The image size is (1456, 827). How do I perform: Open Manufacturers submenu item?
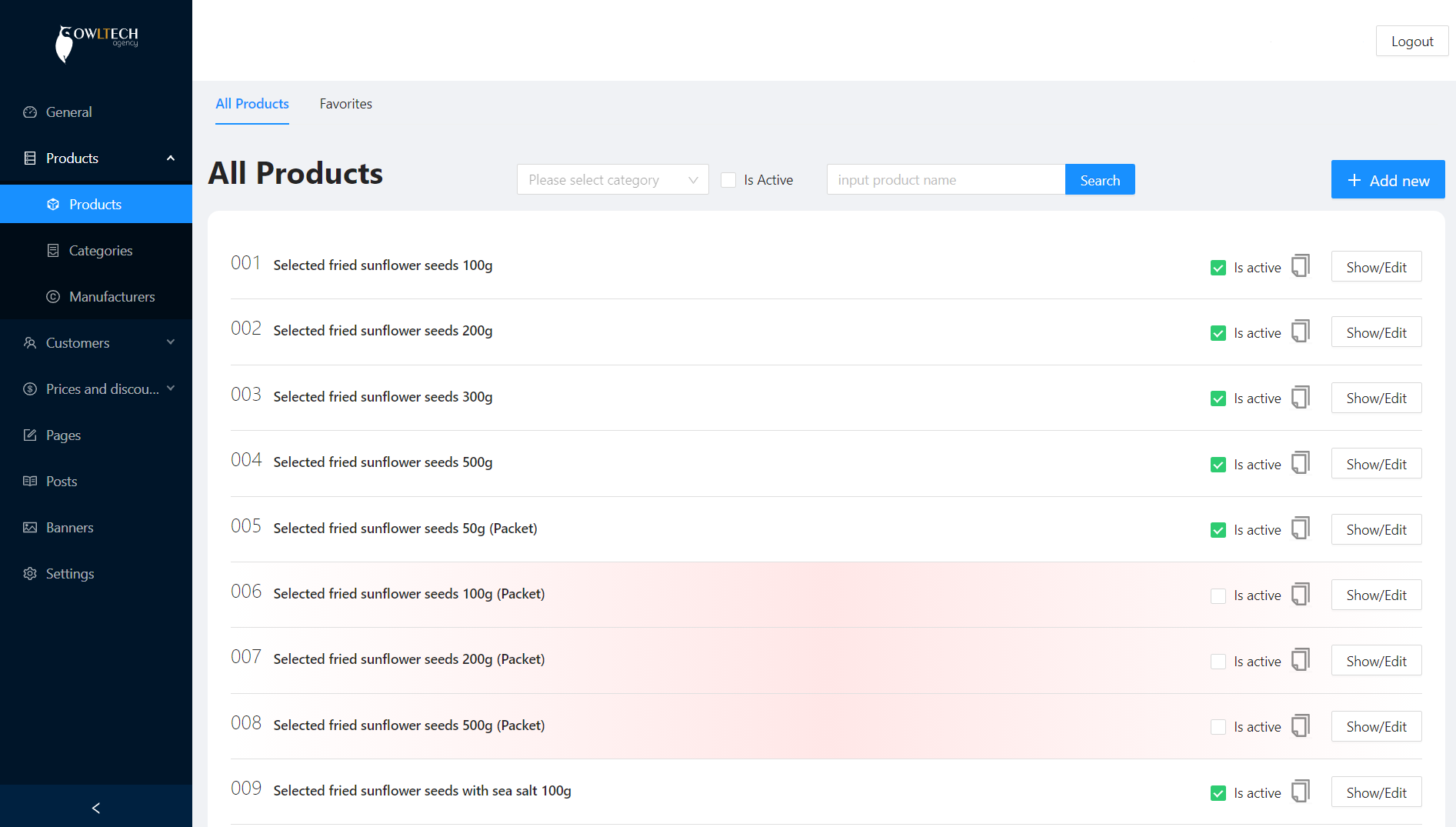click(x=96, y=297)
